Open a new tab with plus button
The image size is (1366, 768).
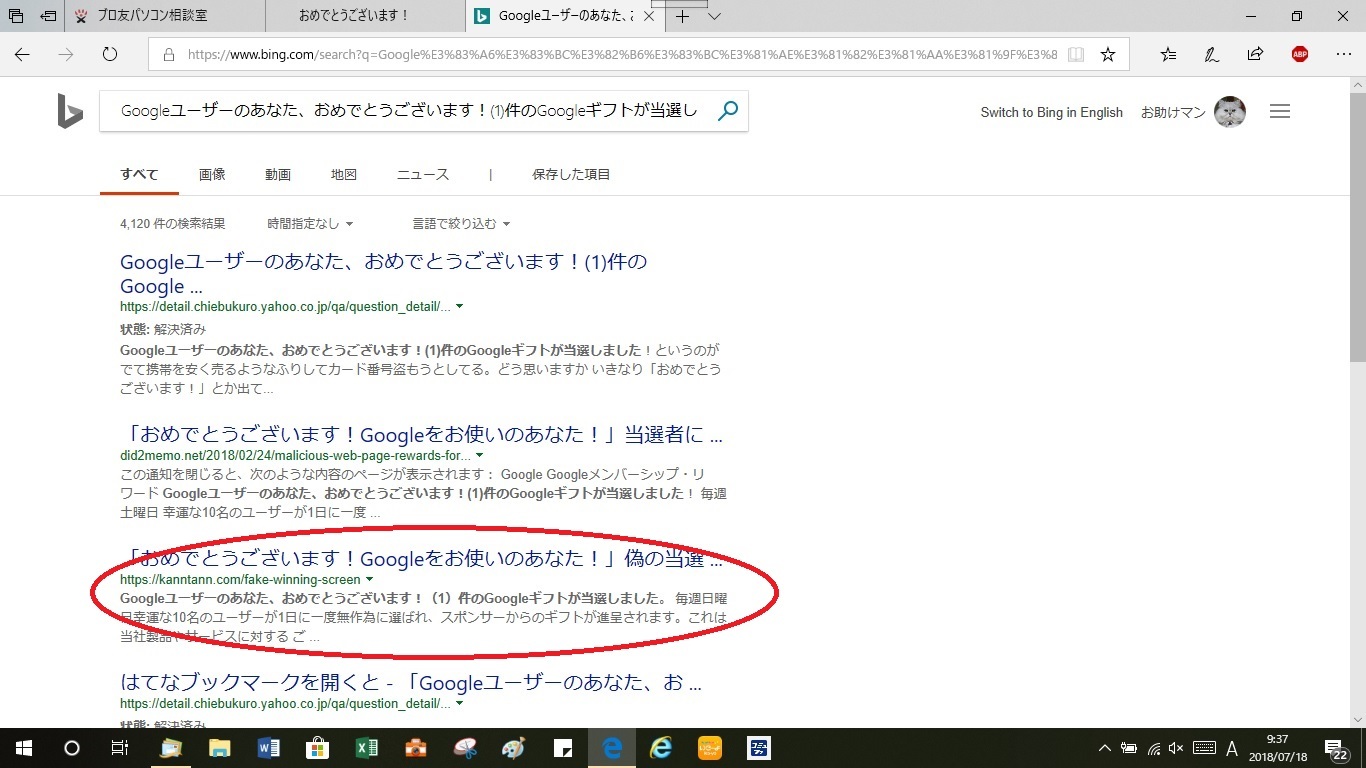(683, 16)
